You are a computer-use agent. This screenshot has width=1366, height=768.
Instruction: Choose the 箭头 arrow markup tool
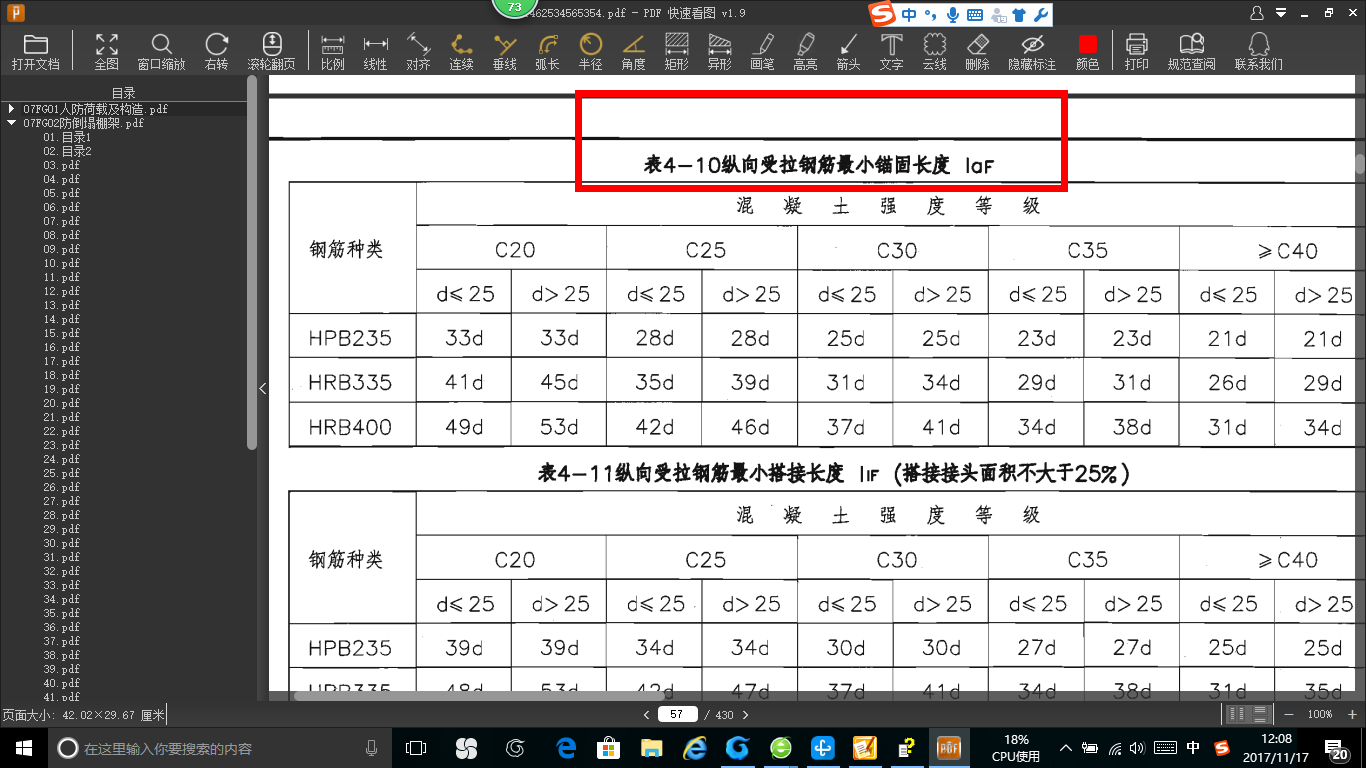848,50
